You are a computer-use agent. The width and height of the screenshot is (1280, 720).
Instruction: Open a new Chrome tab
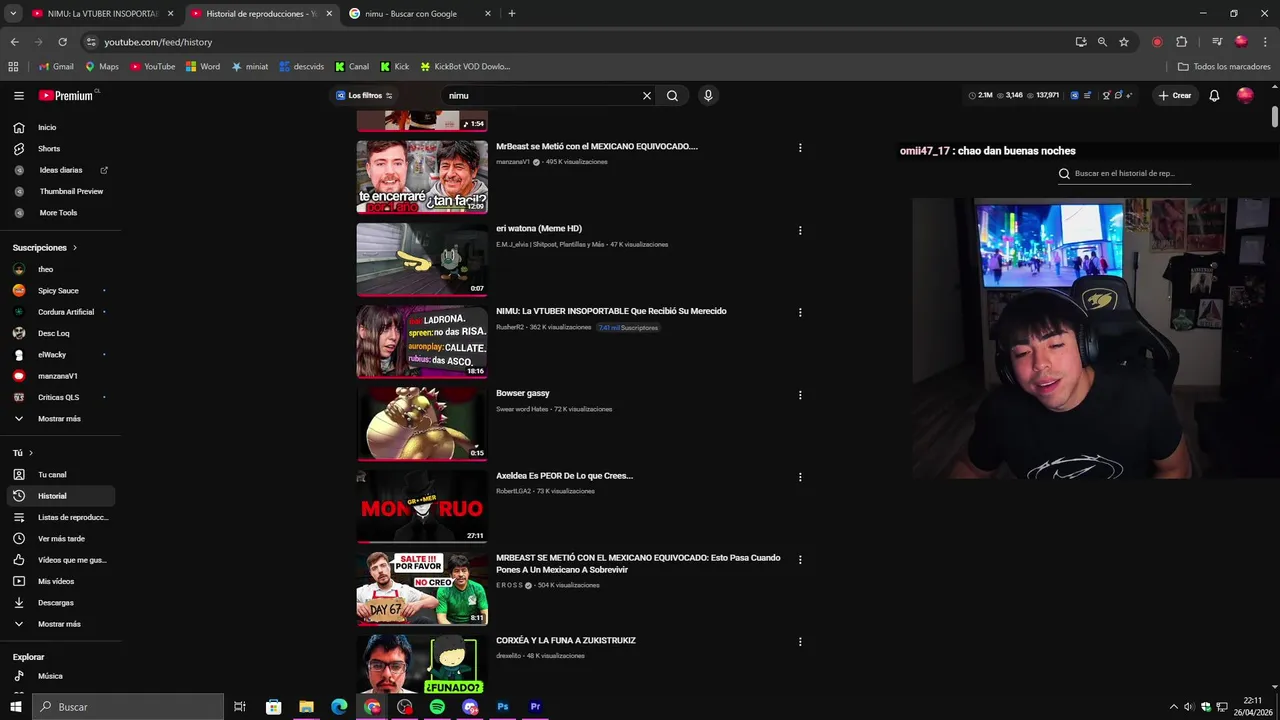pyautogui.click(x=512, y=14)
